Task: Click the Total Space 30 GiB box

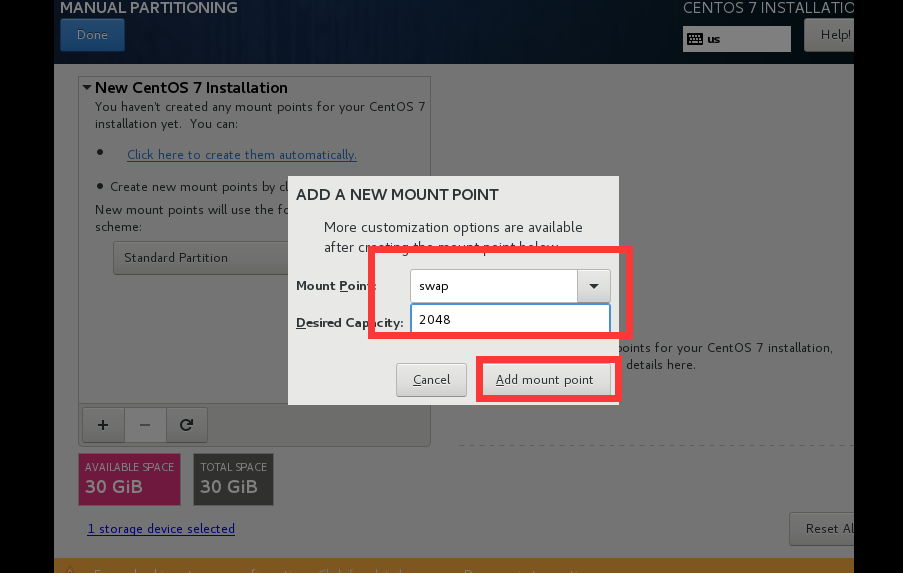Action: pyautogui.click(x=233, y=479)
